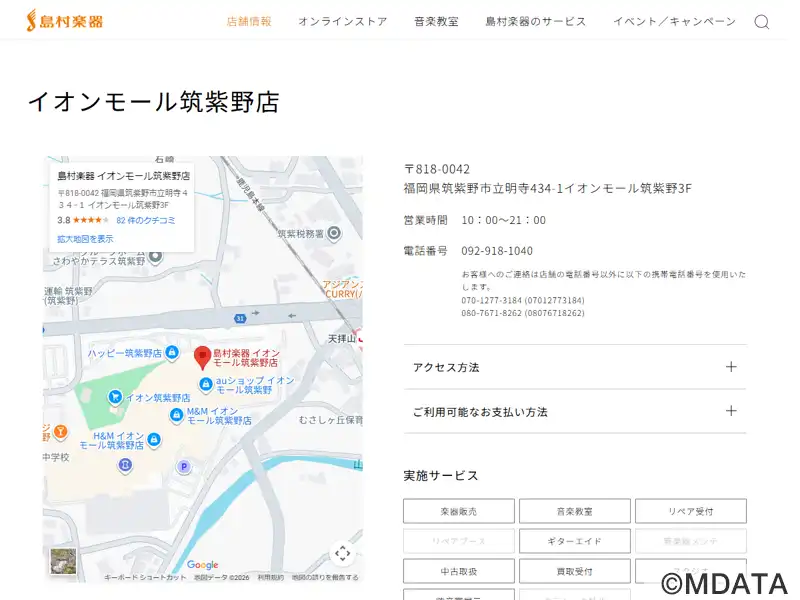This screenshot has width=800, height=600.
Task: Click the Shimamura Gakki logo
Action: 65,21
